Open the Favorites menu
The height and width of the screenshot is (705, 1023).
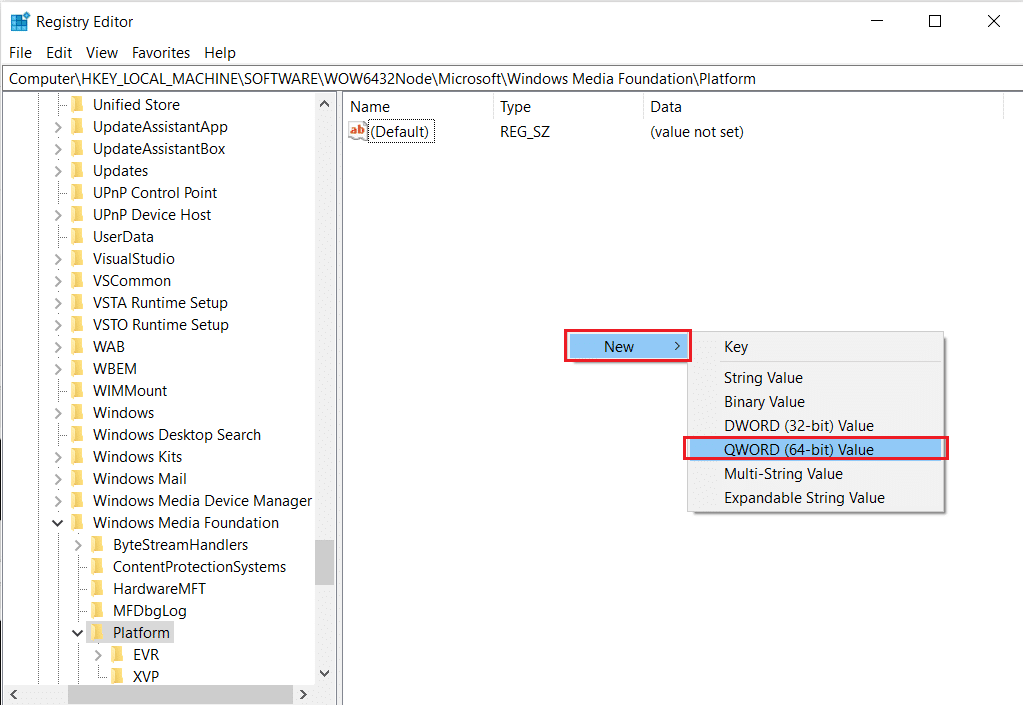point(161,53)
